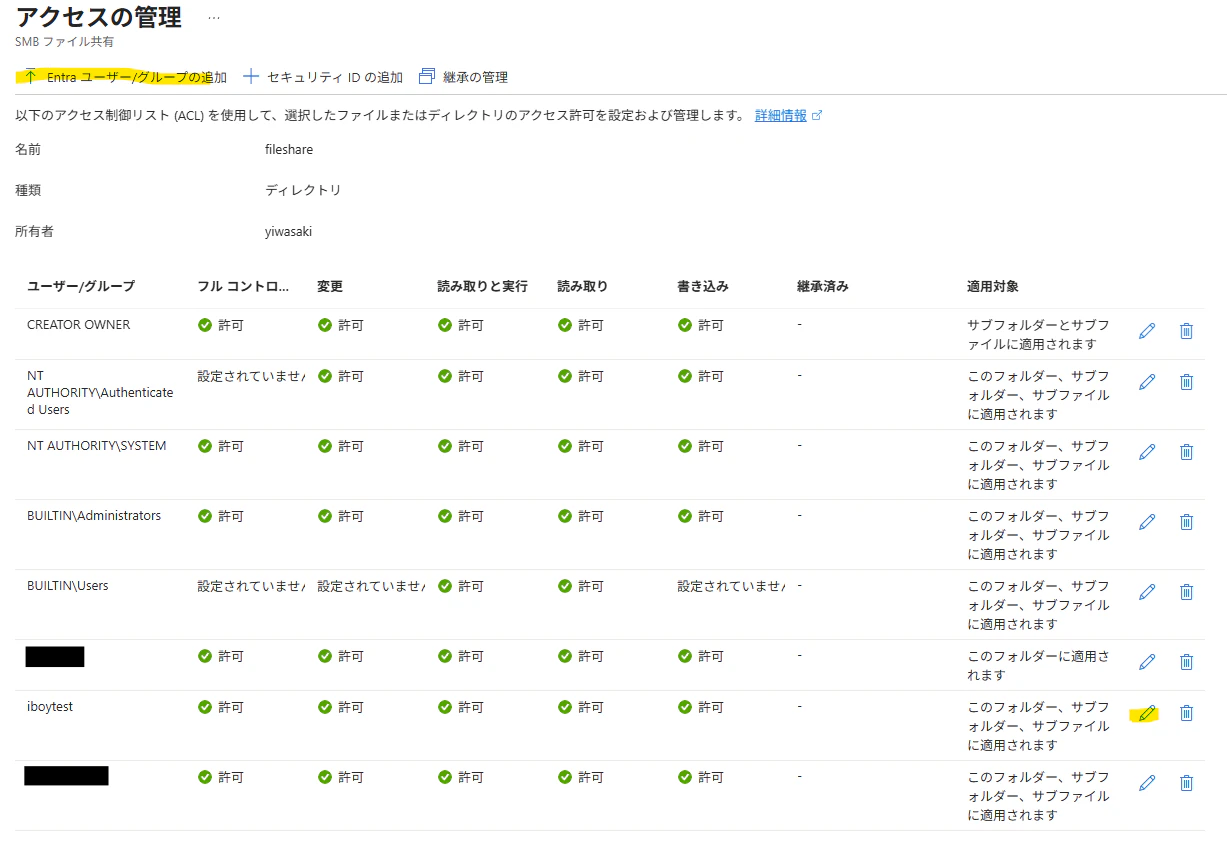Screen dimensions: 1227x845
Task: Delete the entry applied only to このフォルダー
Action: point(1186,662)
